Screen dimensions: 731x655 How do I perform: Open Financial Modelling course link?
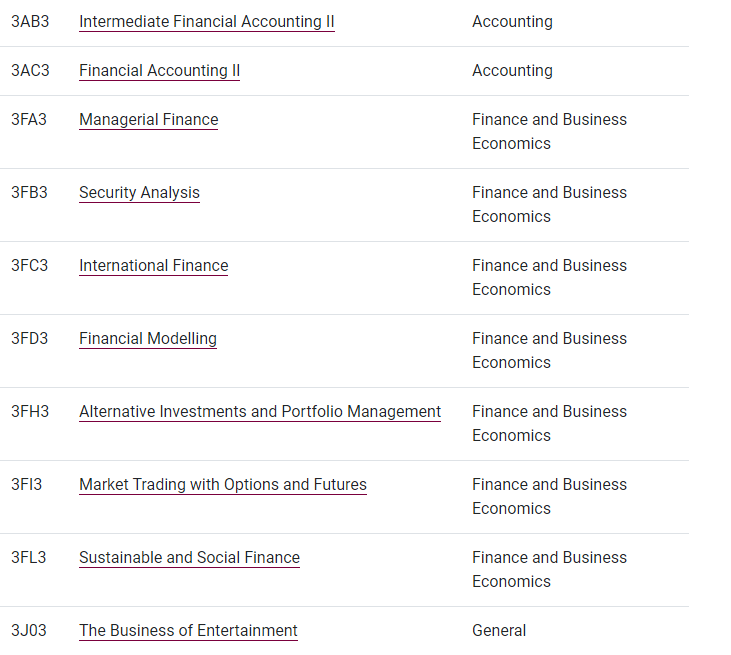click(148, 338)
